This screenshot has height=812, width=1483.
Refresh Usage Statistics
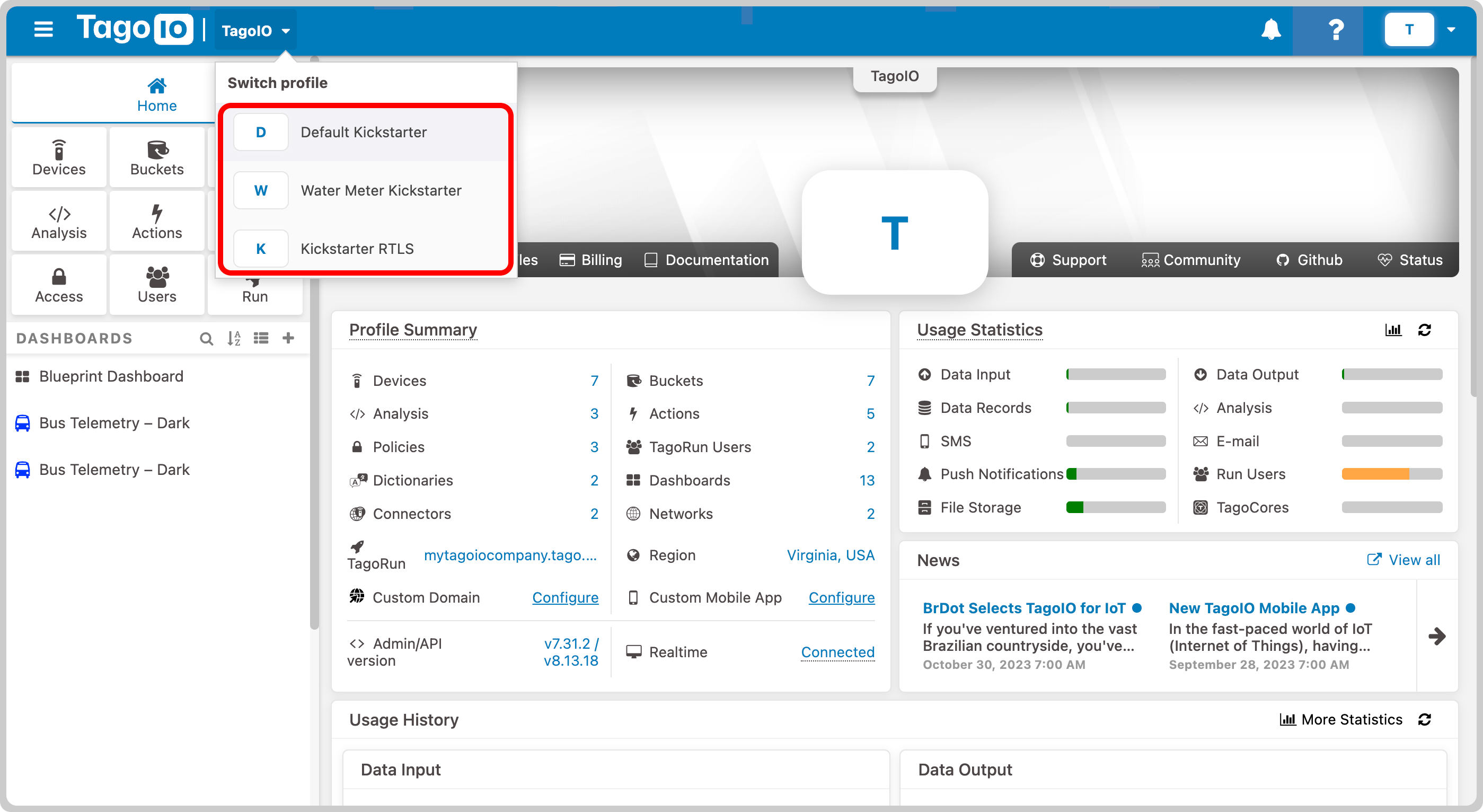(x=1424, y=330)
